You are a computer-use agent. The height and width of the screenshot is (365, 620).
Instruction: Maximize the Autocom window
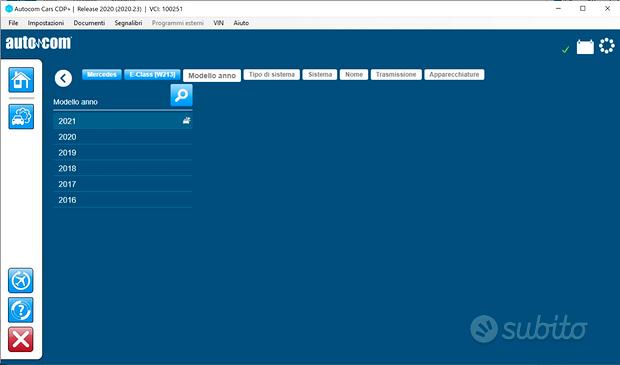point(583,8)
